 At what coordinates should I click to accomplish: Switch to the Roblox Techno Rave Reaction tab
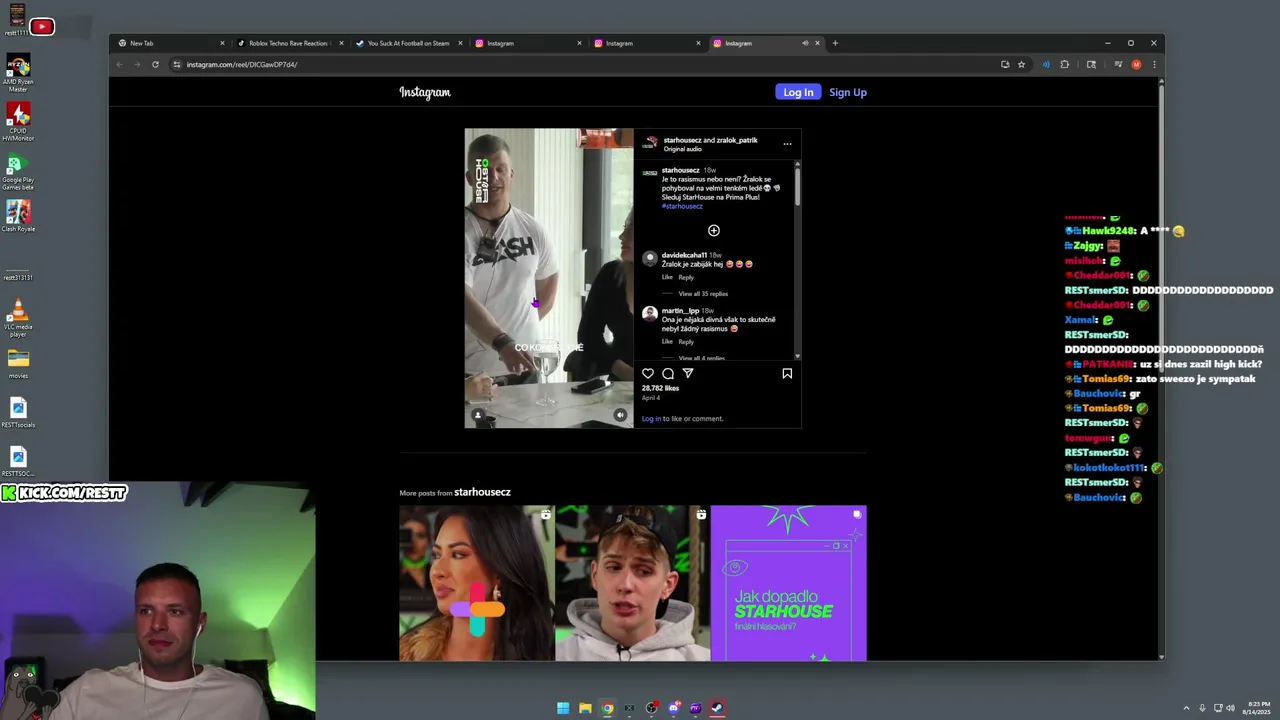288,43
